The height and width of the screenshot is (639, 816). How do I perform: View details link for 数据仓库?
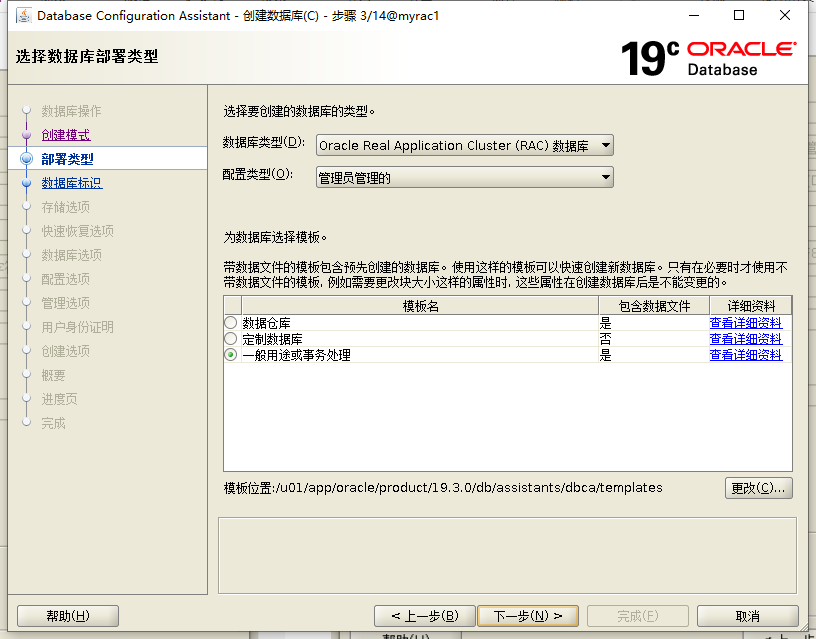pos(746,323)
